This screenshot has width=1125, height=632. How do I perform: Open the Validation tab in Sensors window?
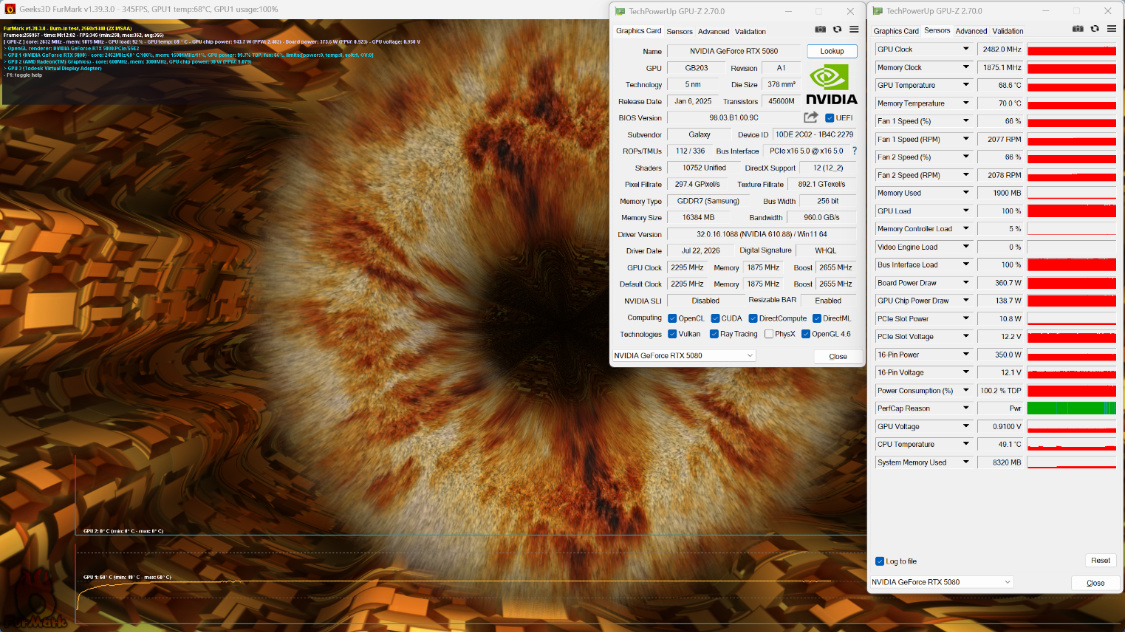click(x=1007, y=31)
